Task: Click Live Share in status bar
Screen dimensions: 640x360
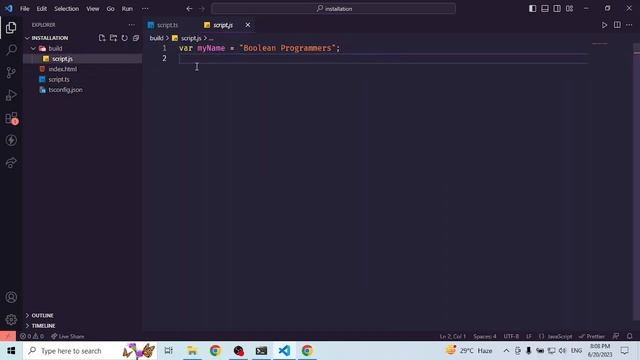Action: 68,336
